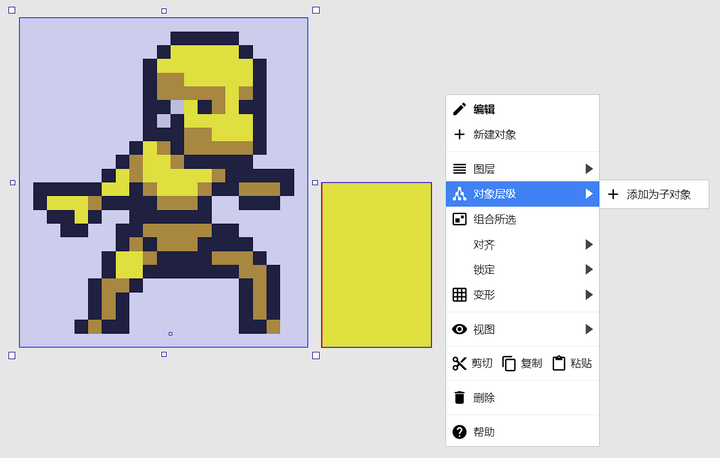The image size is (720, 458).
Task: Open 帮助 from the context menu
Action: pos(523,432)
